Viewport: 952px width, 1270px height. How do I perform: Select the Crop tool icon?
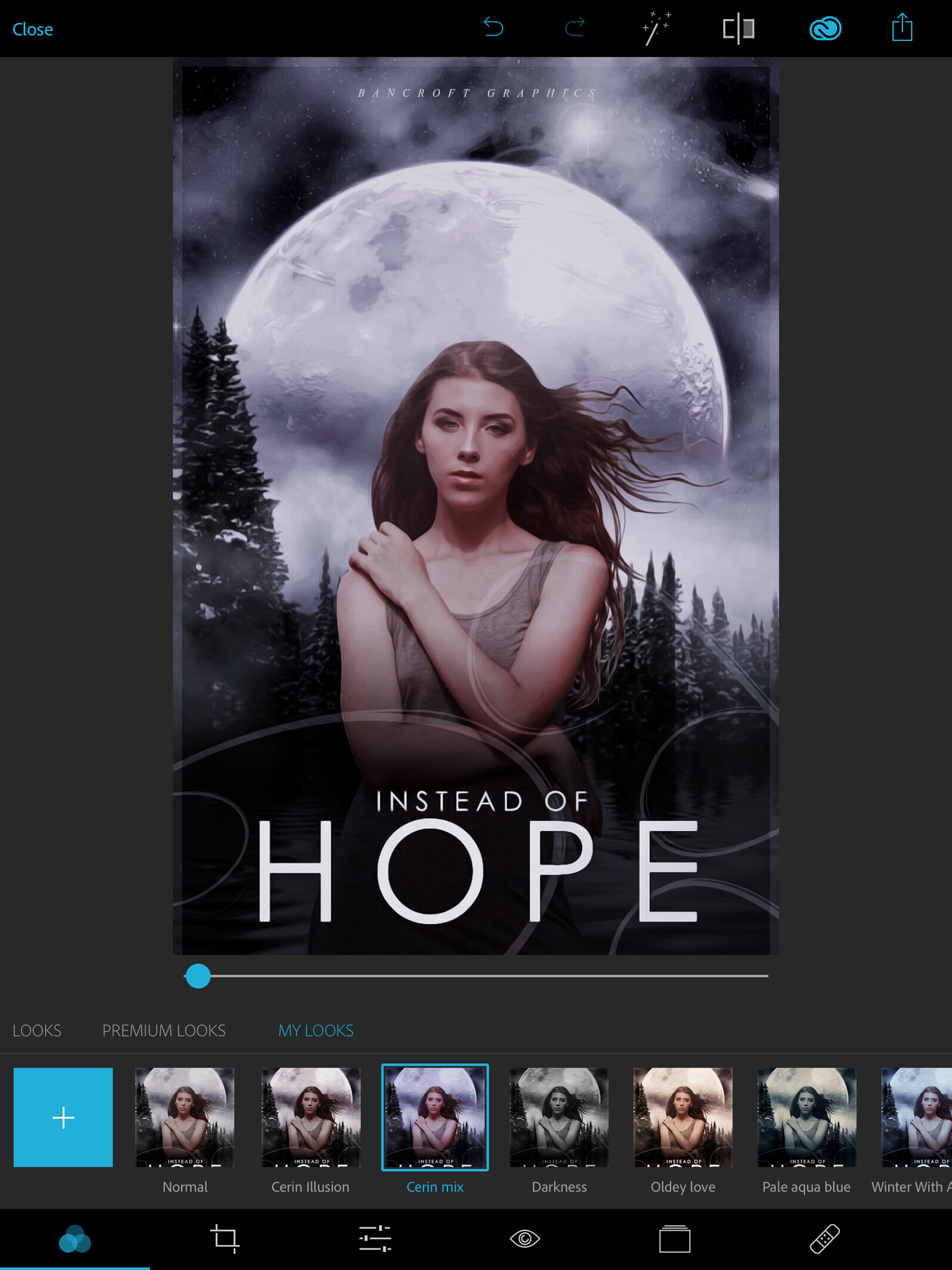tap(225, 1238)
